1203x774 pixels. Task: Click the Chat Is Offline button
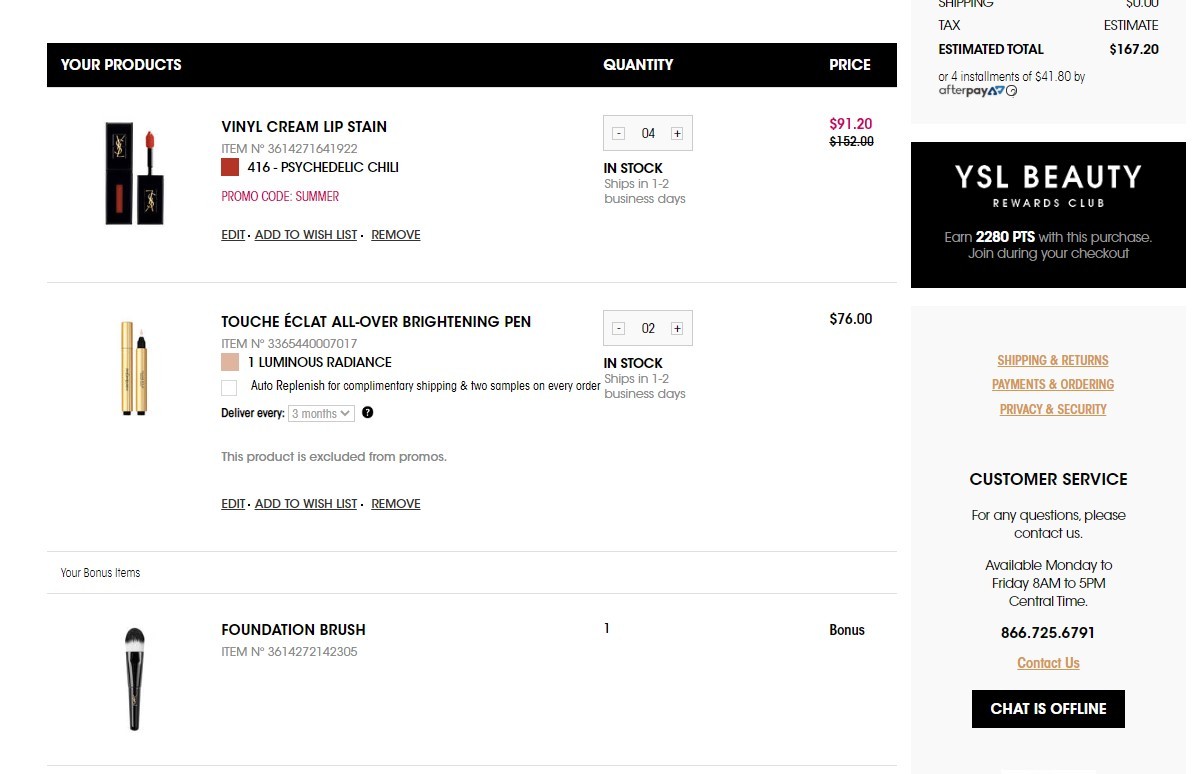coord(1048,709)
